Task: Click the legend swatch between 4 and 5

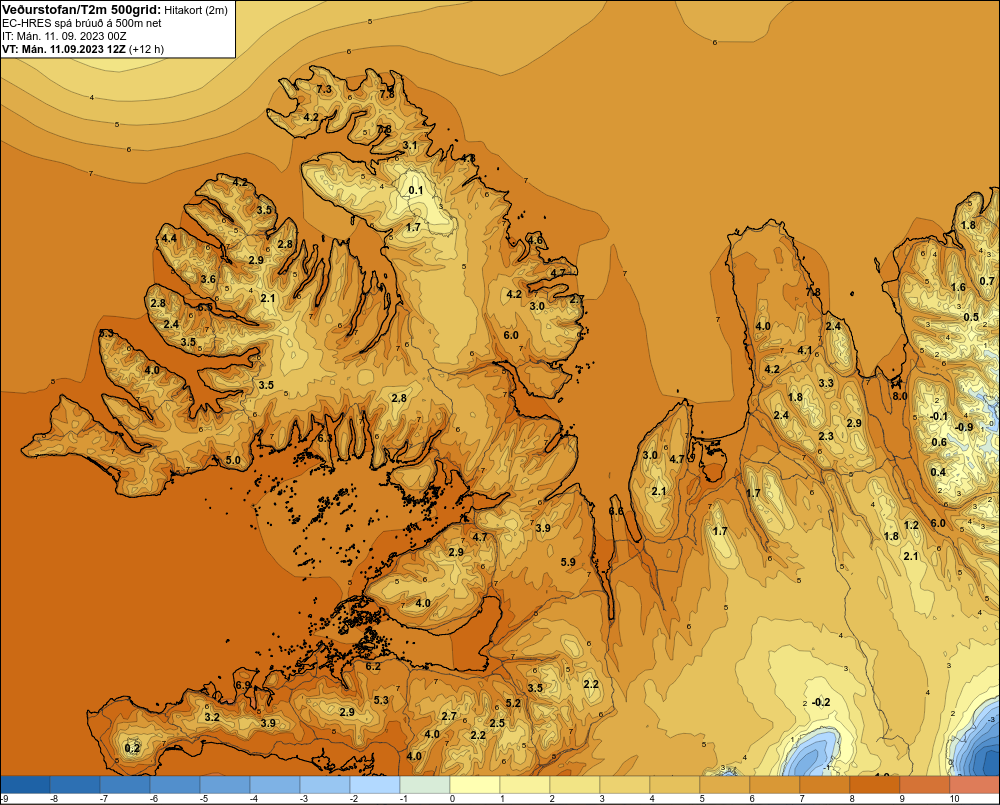Action: pyautogui.click(x=675, y=784)
